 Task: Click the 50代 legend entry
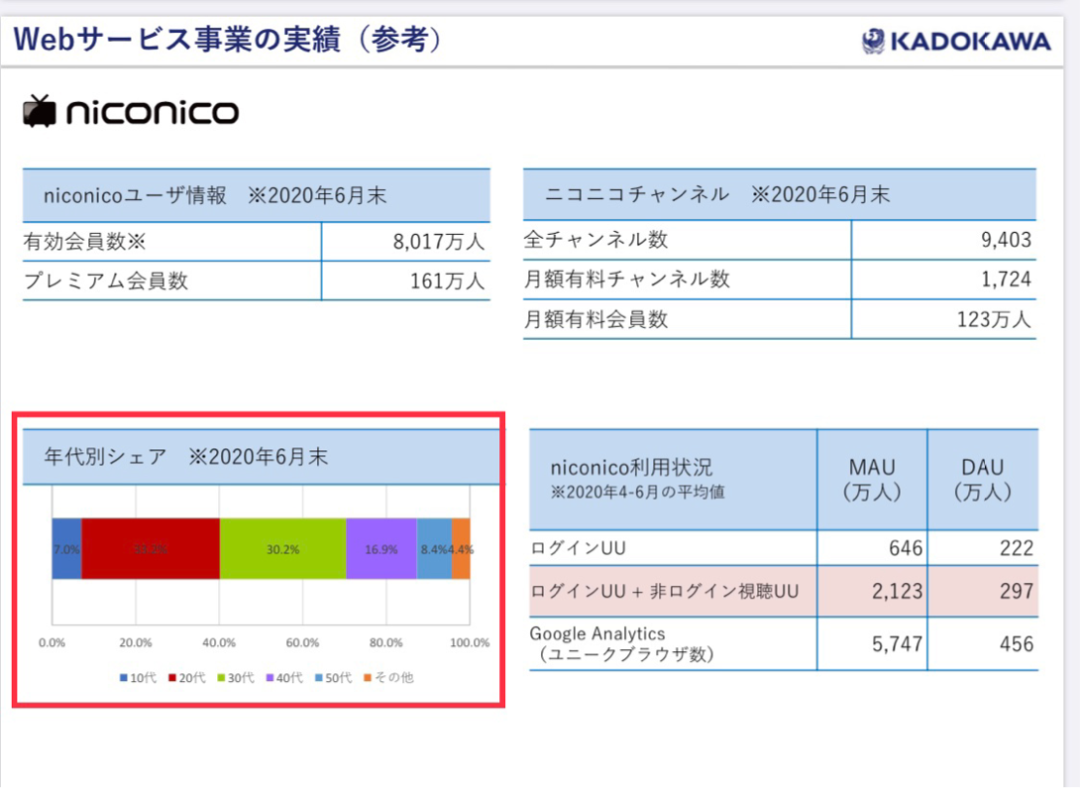pyautogui.click(x=333, y=678)
